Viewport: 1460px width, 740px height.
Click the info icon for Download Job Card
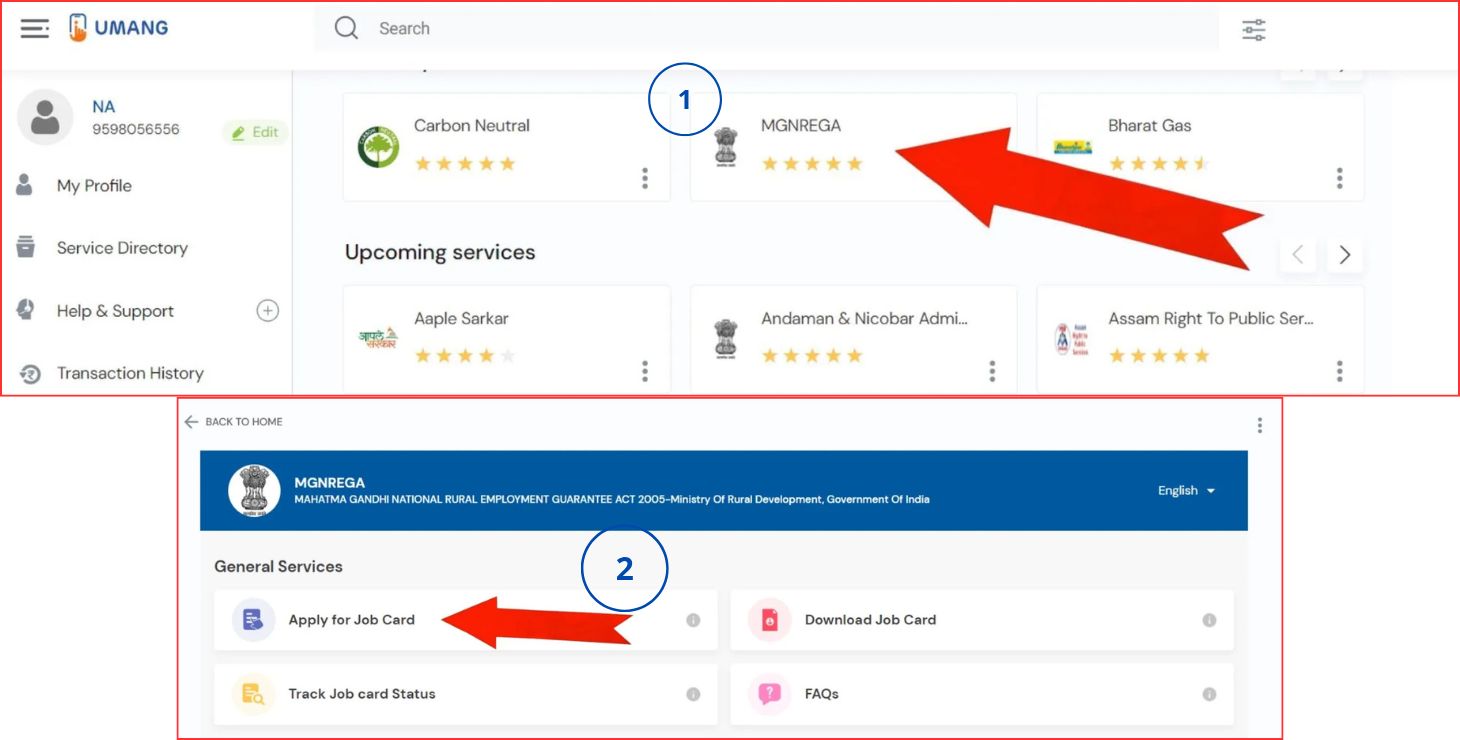pos(1209,620)
